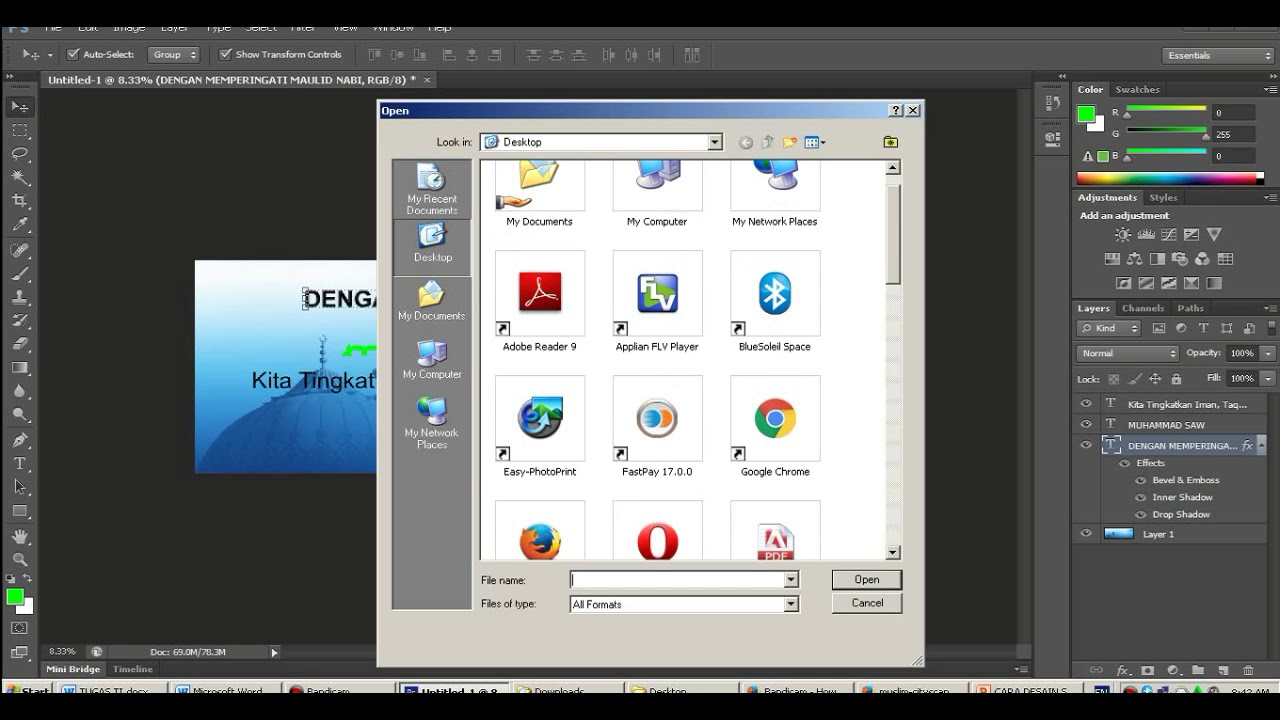Select the Pen tool
Image resolution: width=1280 pixels, height=720 pixels.
point(20,439)
